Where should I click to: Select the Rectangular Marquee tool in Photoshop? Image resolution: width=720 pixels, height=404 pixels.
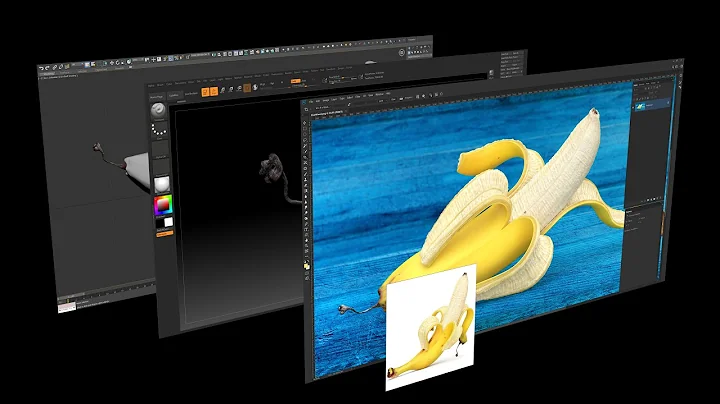[x=305, y=129]
